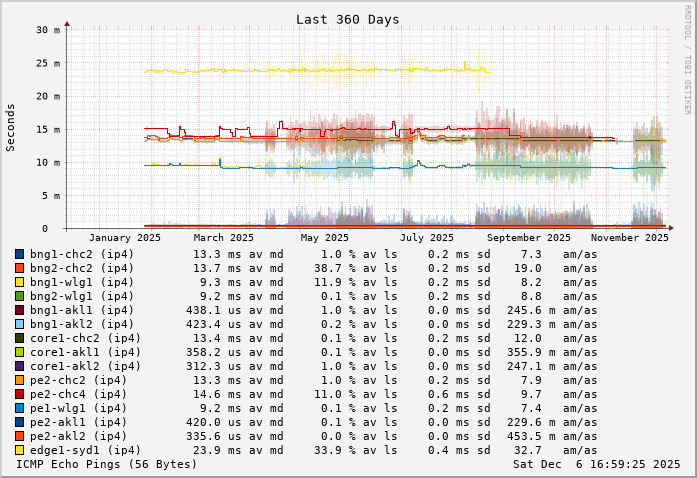Click the pe2-akl2 (ip4) legend label
This screenshot has height=478, width=697.
click(x=78, y=436)
